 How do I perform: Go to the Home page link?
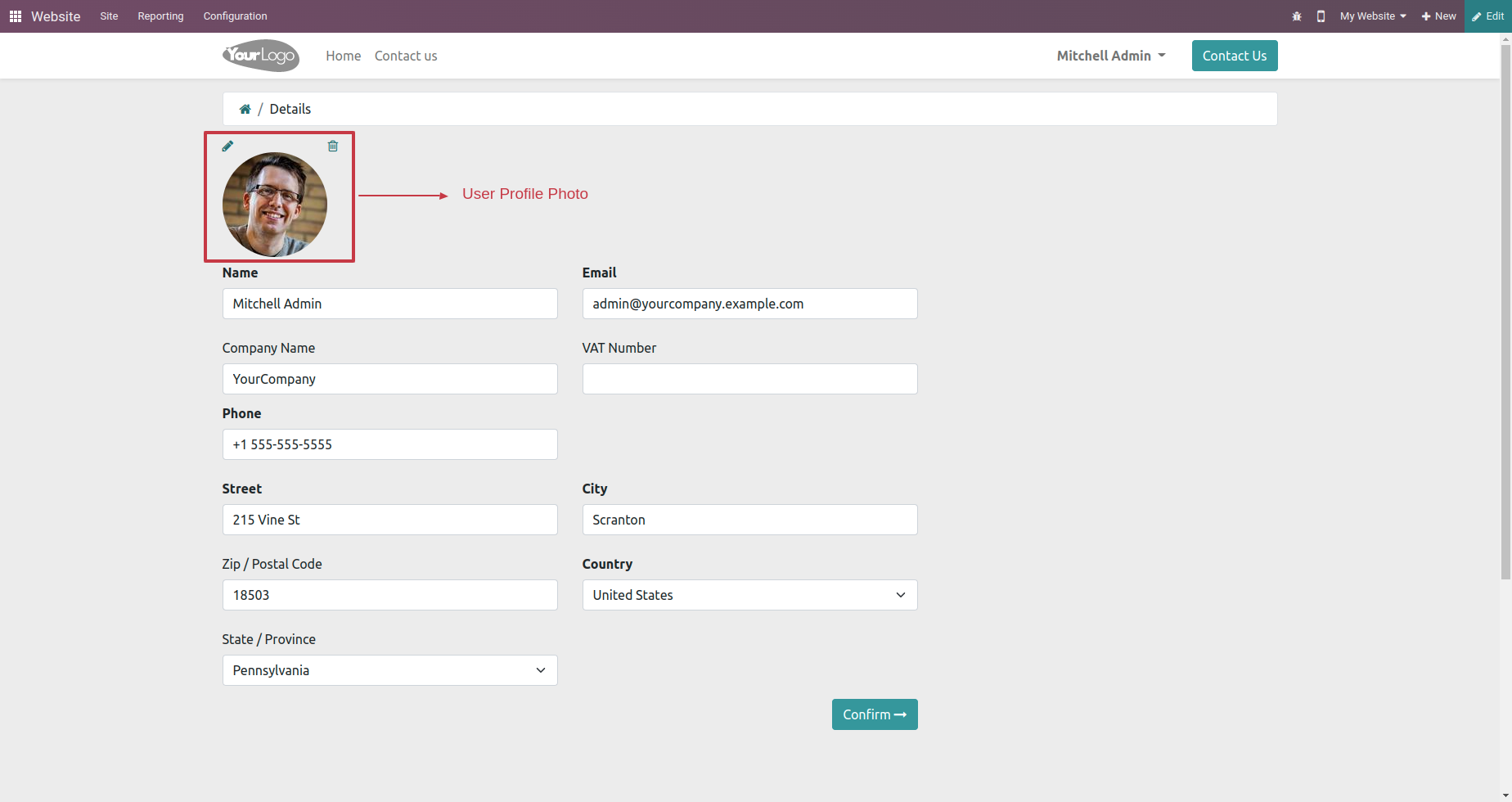pos(343,56)
